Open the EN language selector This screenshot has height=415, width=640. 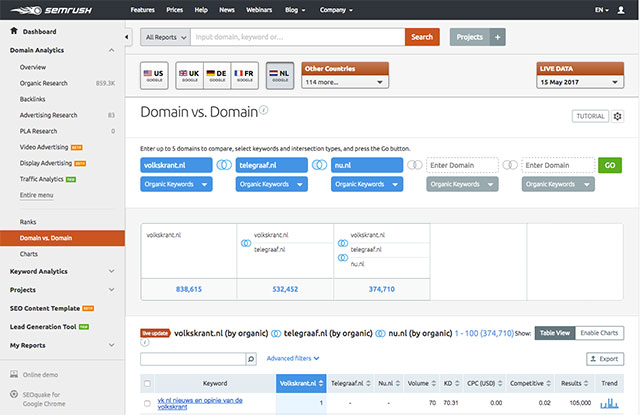point(602,10)
